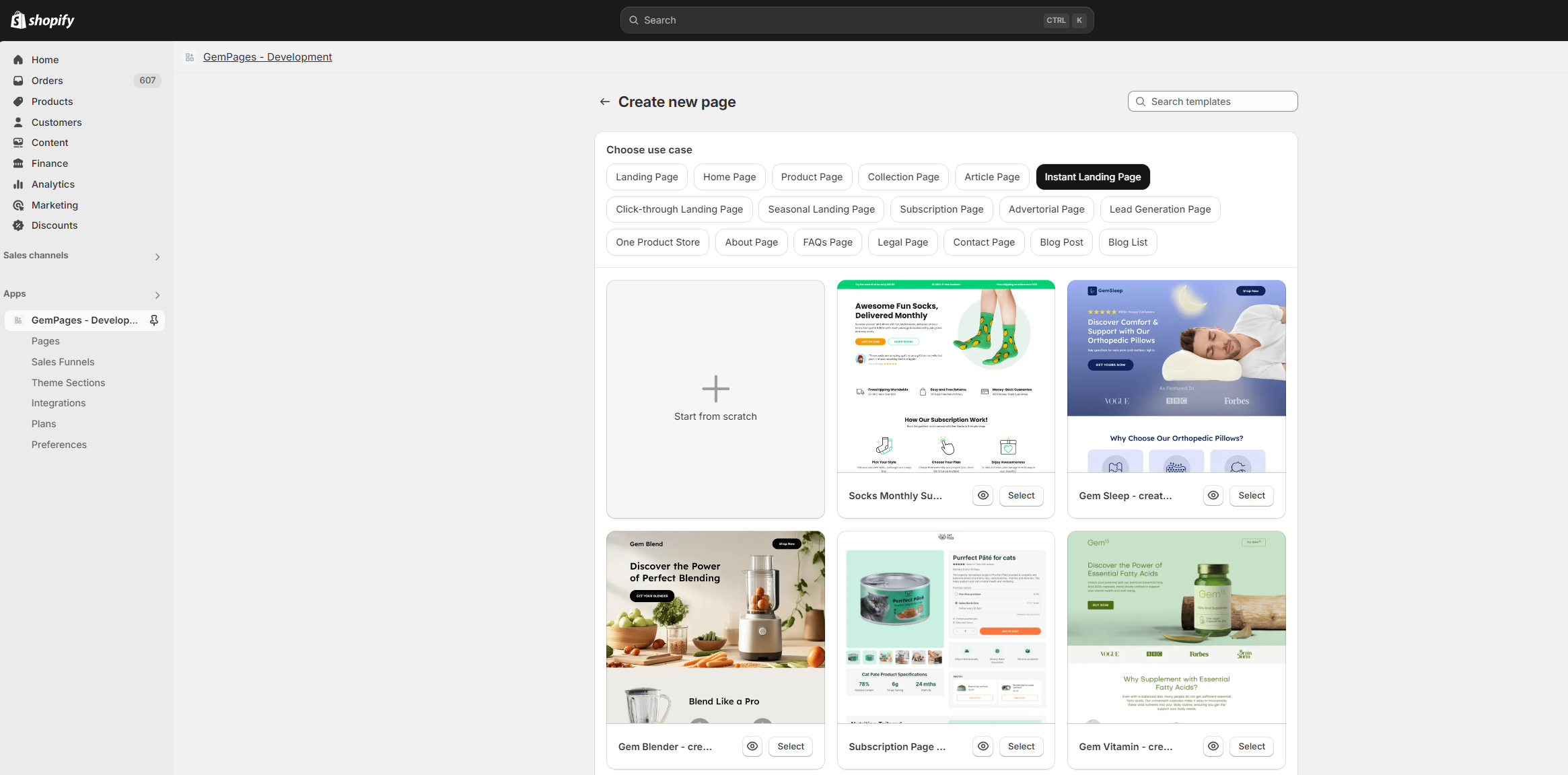Screen dimensions: 1568x775
Task: Select the Lead Generation Page use case
Action: point(1160,209)
